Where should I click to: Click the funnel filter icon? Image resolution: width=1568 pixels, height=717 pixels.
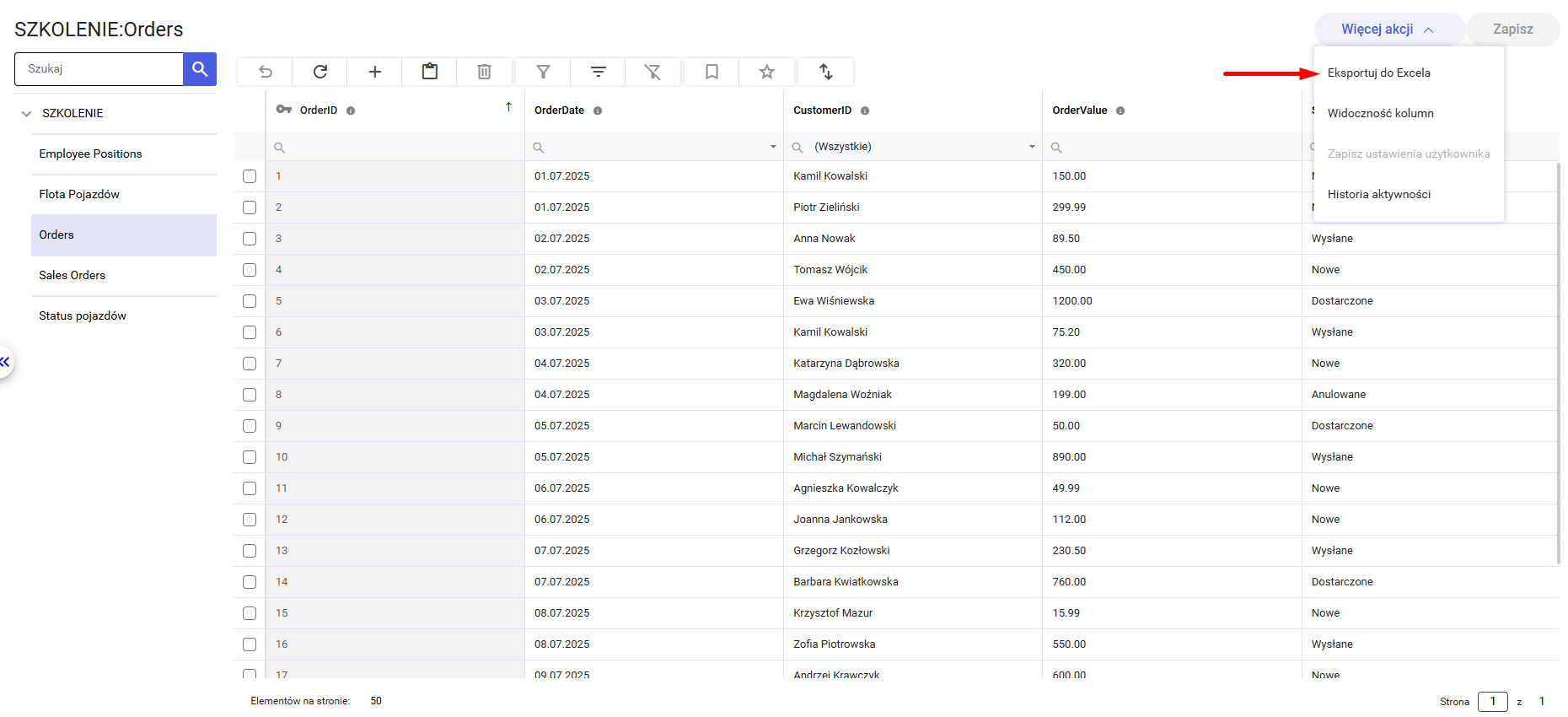pyautogui.click(x=543, y=72)
